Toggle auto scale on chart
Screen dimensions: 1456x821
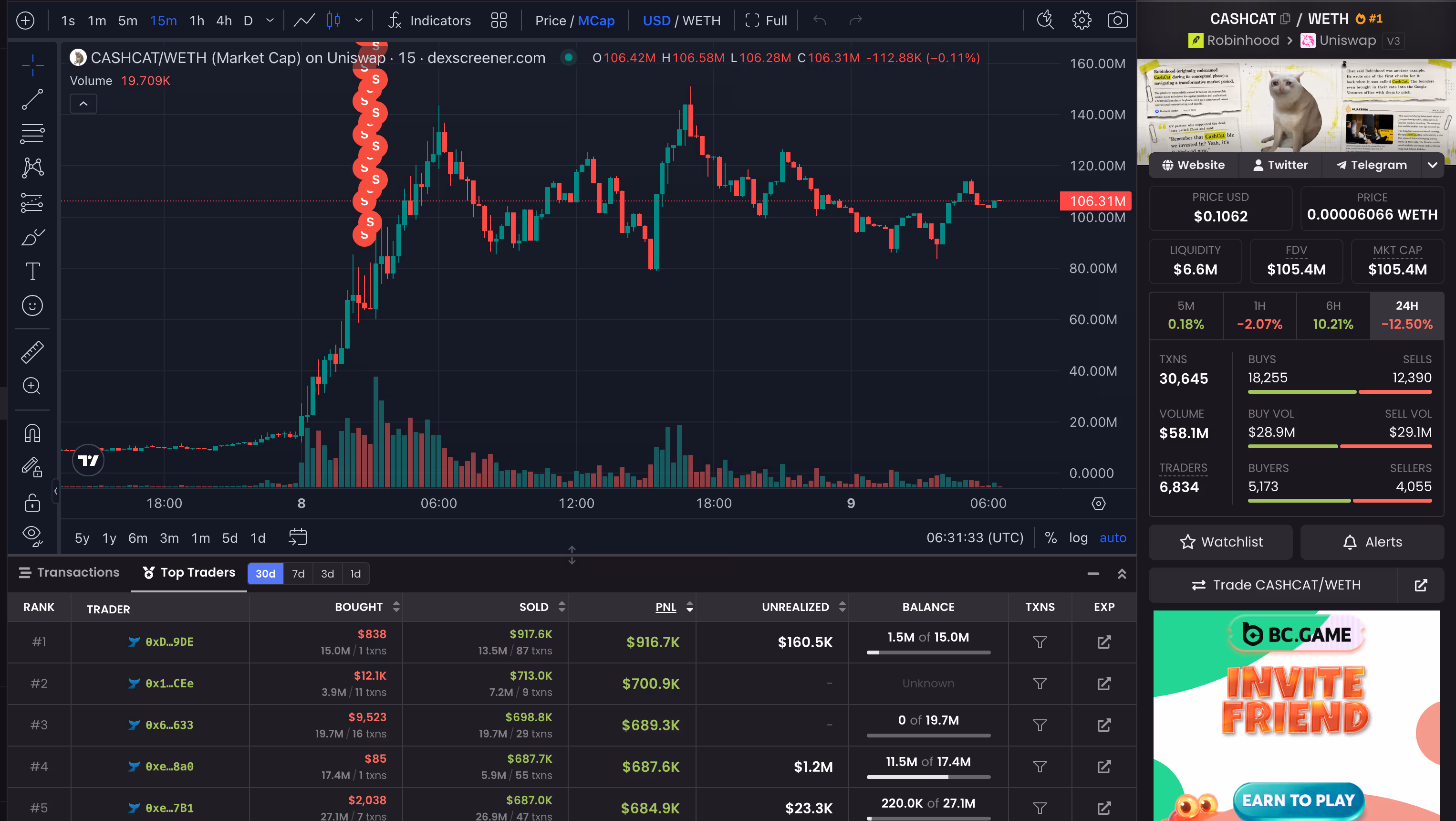(1113, 538)
